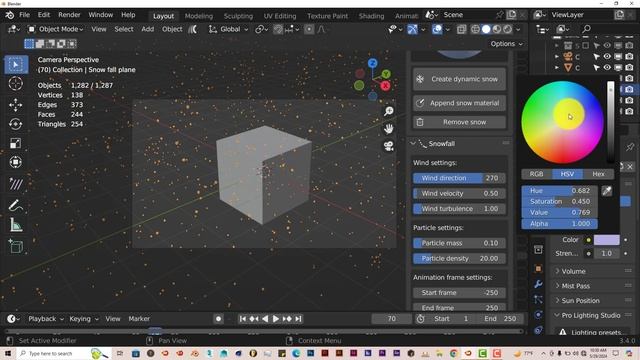
Task: Click the world Color swatch
Action: pyautogui.click(x=607, y=240)
